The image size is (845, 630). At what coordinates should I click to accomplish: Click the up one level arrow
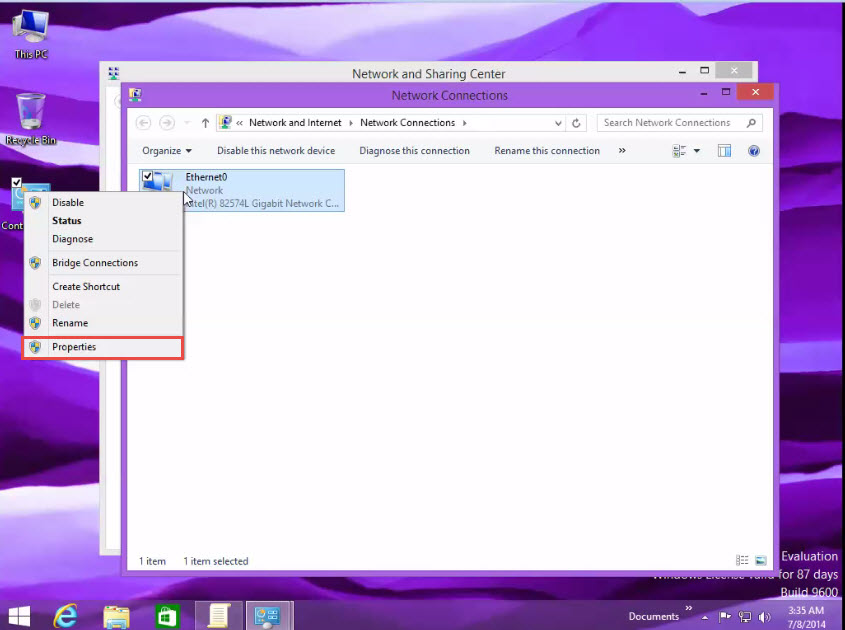pos(204,122)
